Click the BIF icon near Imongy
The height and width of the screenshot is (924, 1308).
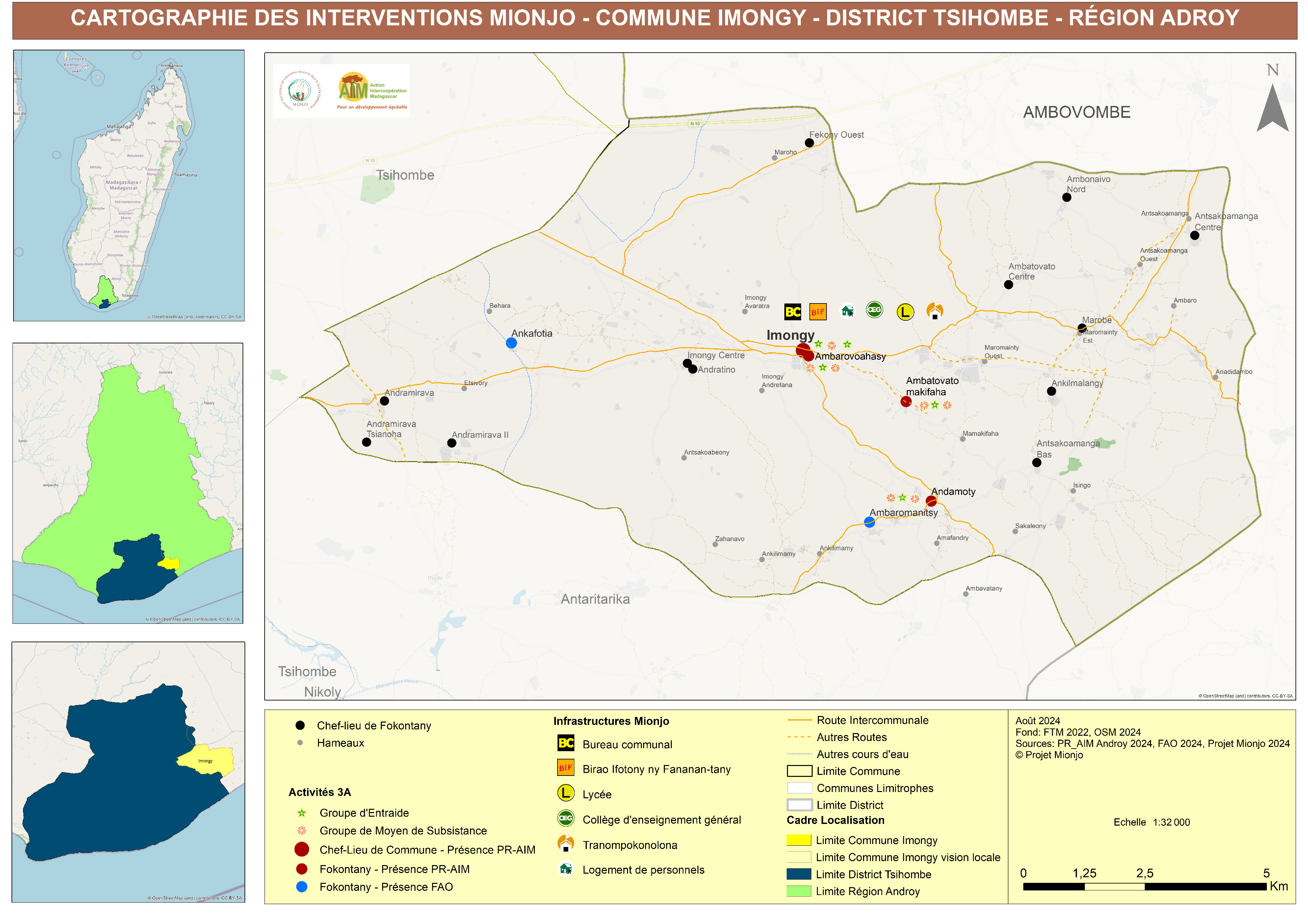pos(818,312)
